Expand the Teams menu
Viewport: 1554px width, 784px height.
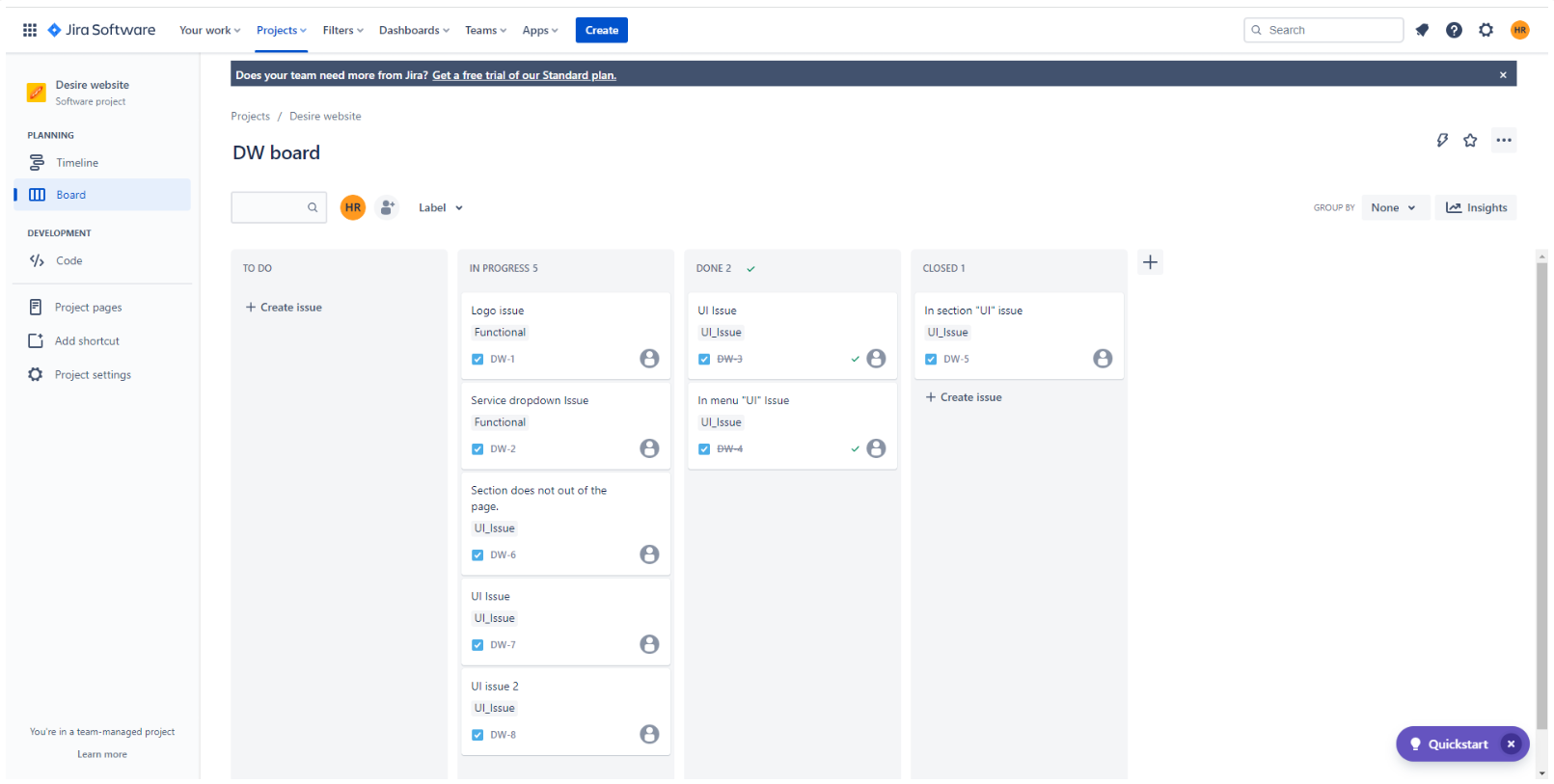(x=485, y=30)
